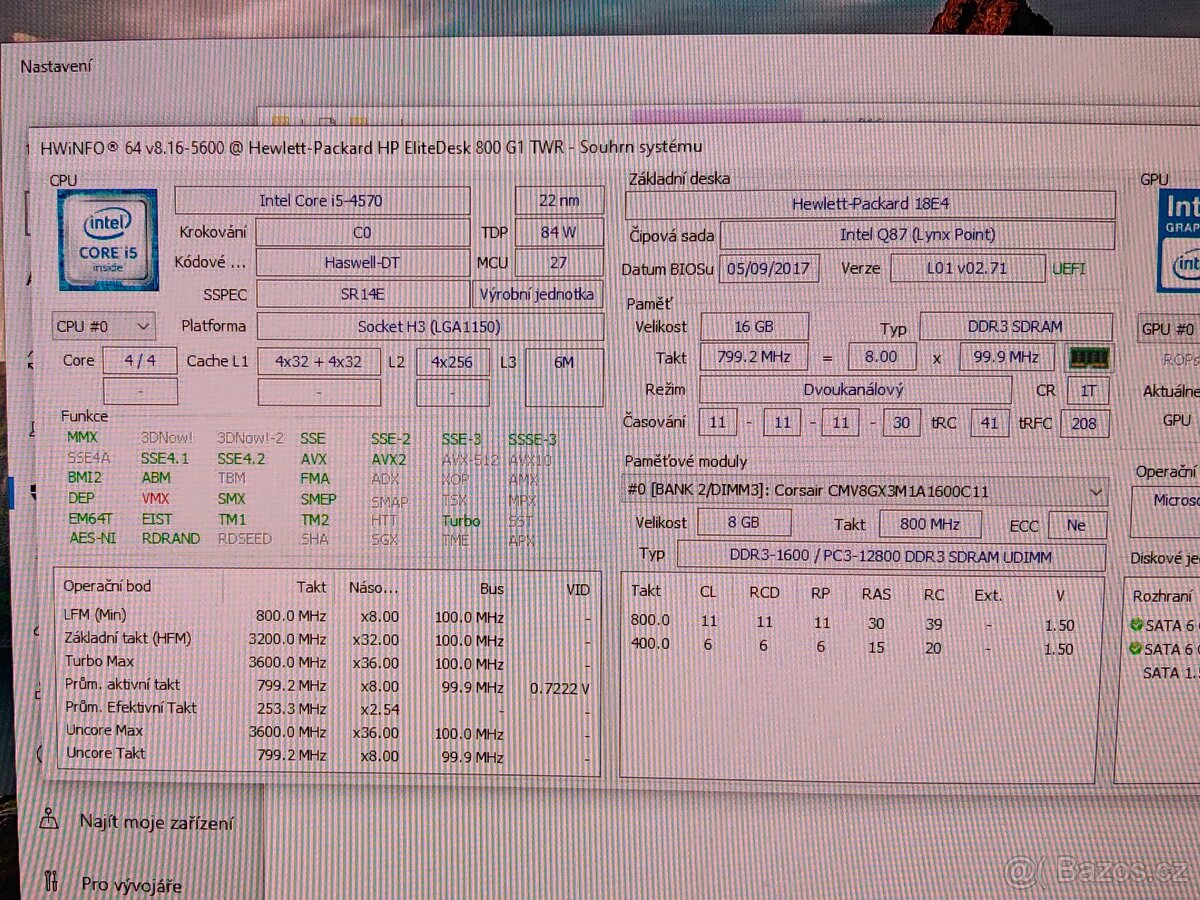Click the Turbo feature flag
Viewport: 1200px width, 900px height.
461,520
